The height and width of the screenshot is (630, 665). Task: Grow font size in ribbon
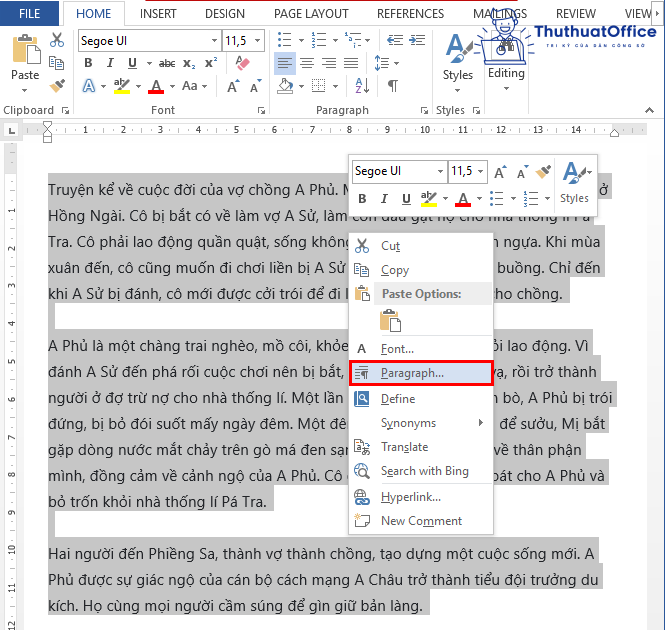(233, 86)
